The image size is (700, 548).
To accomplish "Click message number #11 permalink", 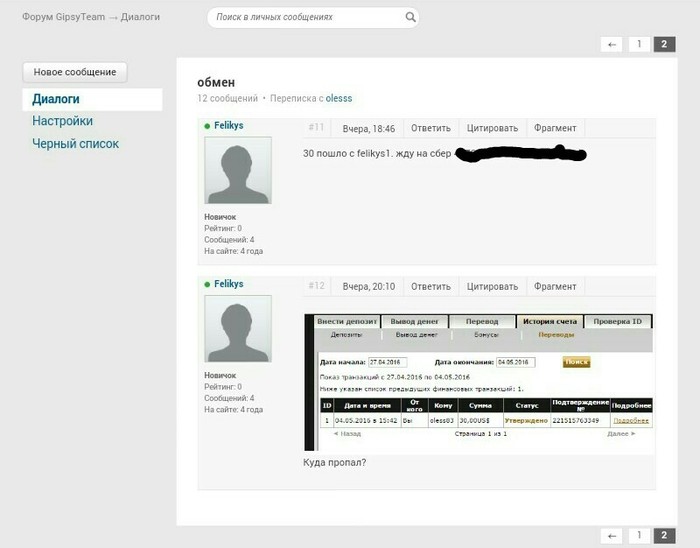I will click(x=316, y=128).
